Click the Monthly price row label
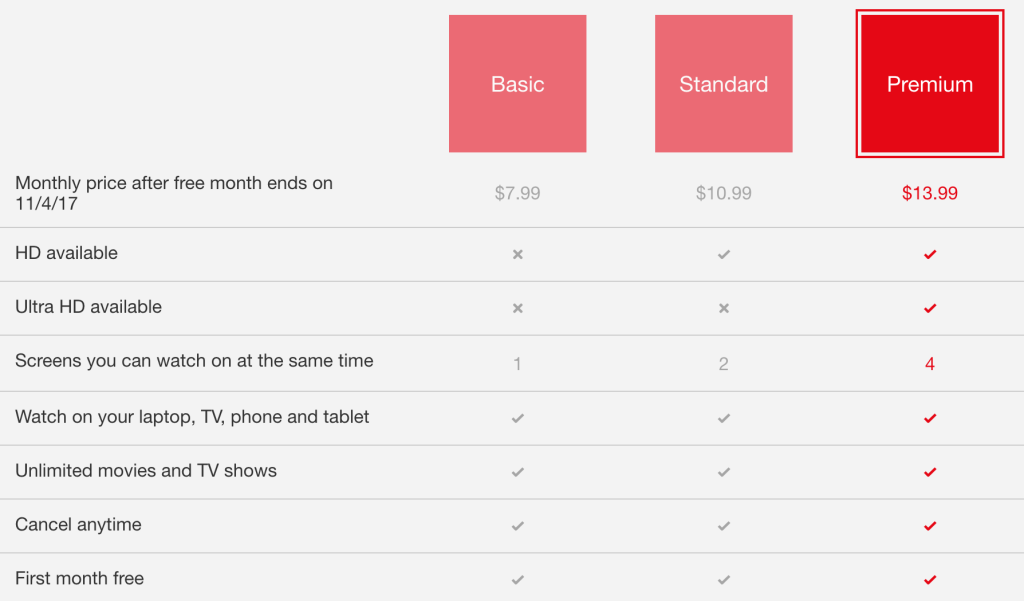Viewport: 1024px width, 601px height. click(173, 193)
